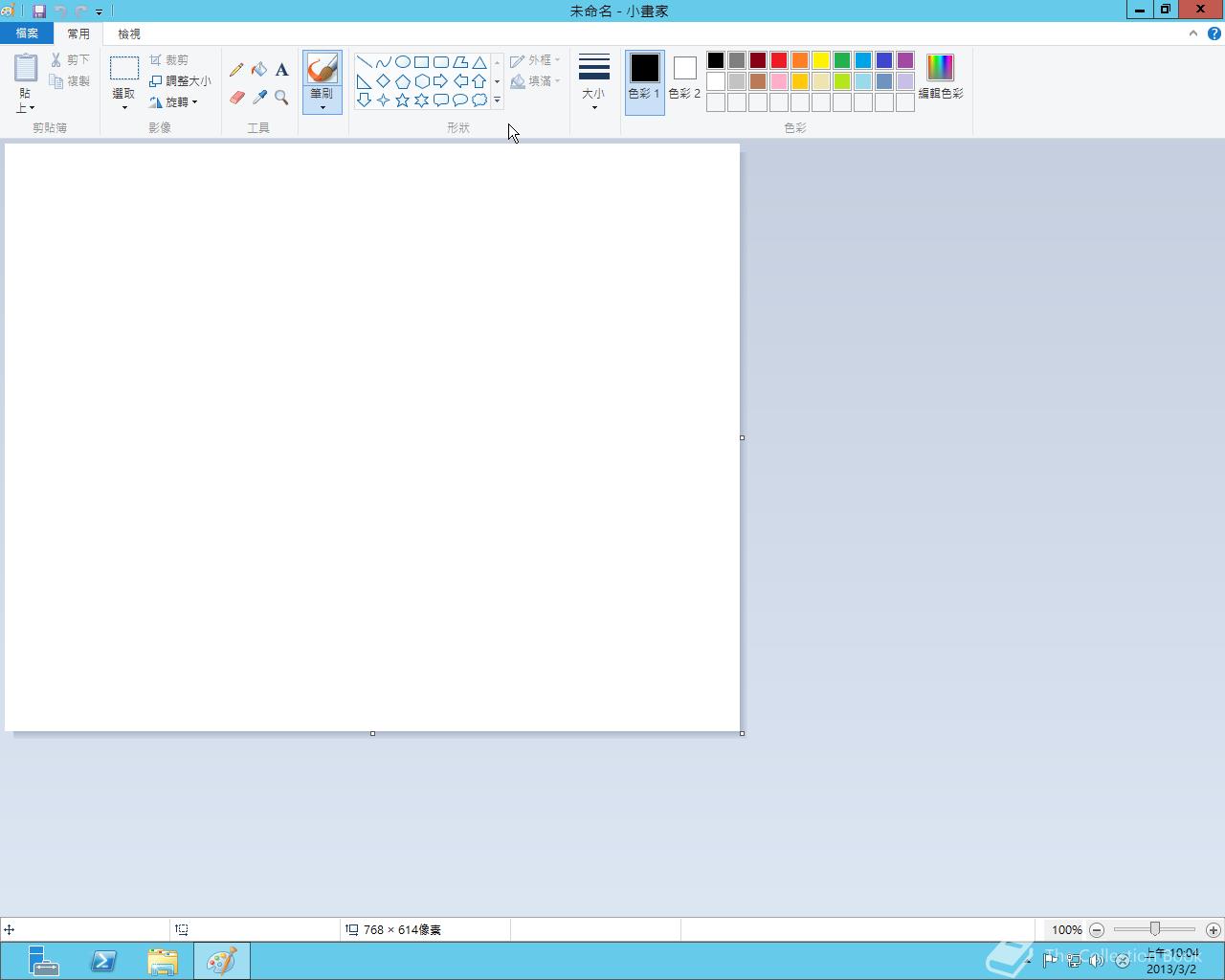
Task: Choose the Rounded rectangular callout shape
Action: point(440,100)
